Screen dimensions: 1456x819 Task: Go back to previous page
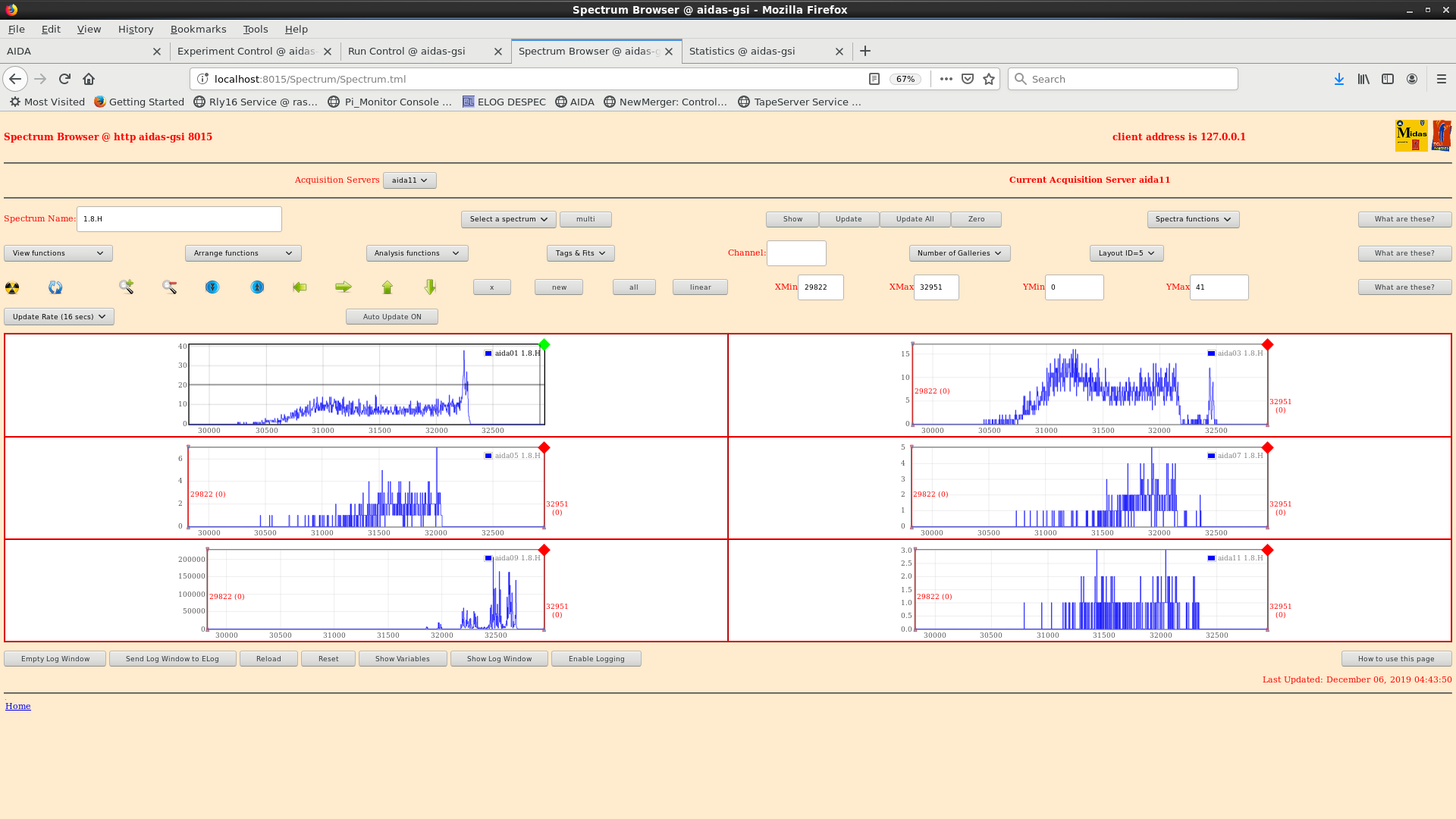(15, 79)
